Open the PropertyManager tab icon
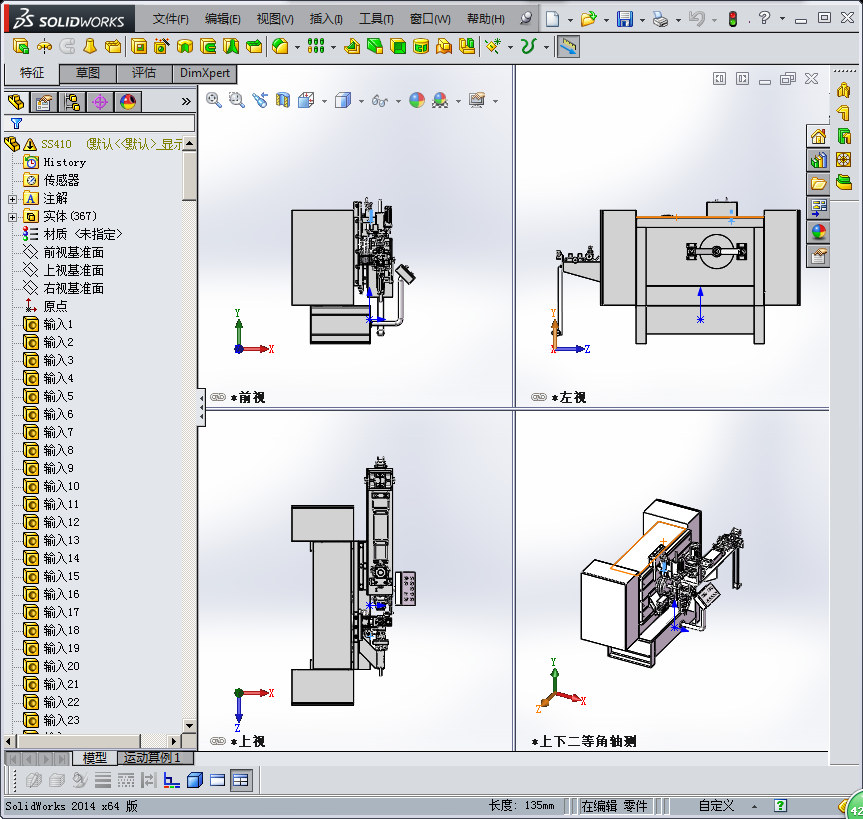 pyautogui.click(x=43, y=102)
